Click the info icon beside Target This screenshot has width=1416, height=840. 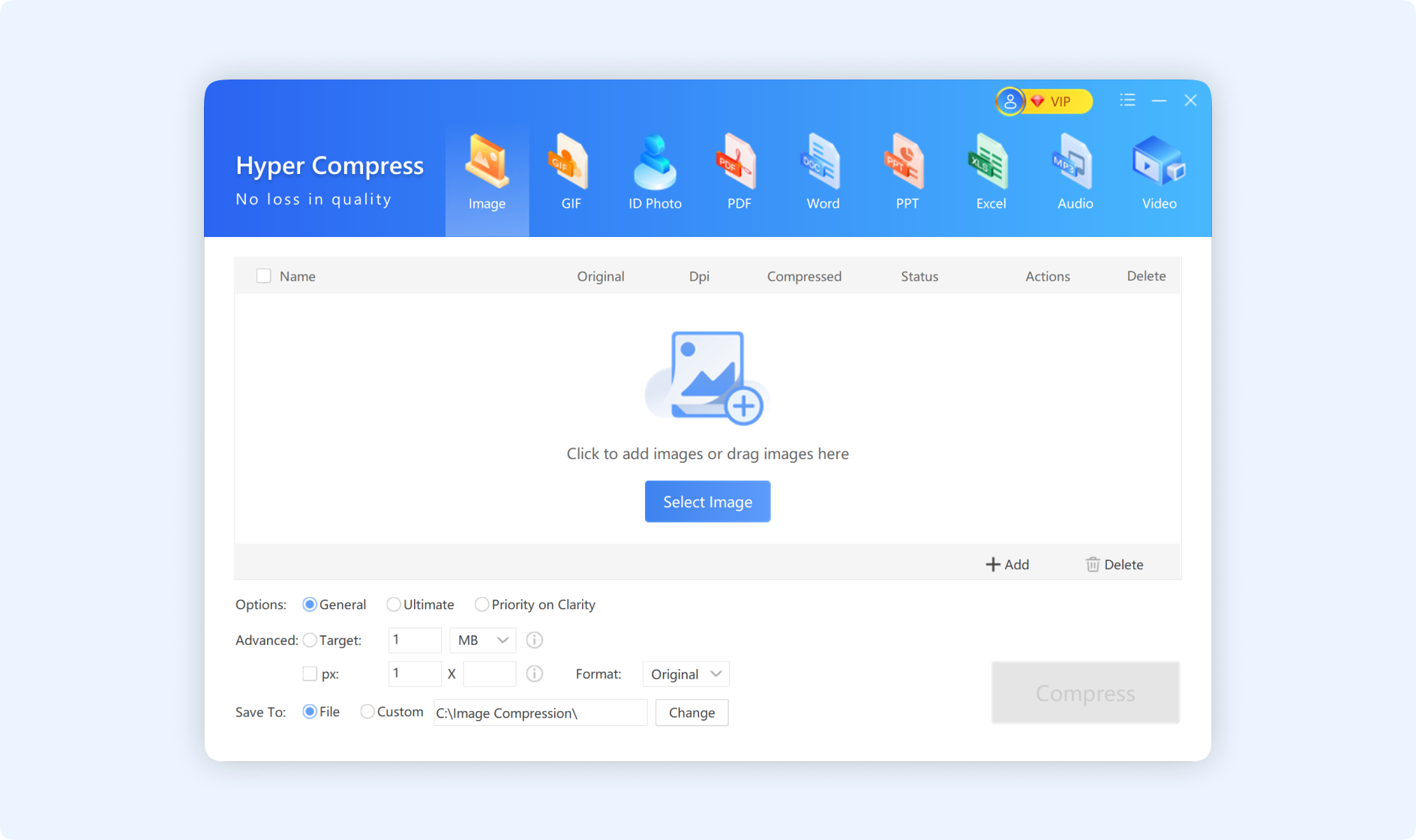click(534, 640)
